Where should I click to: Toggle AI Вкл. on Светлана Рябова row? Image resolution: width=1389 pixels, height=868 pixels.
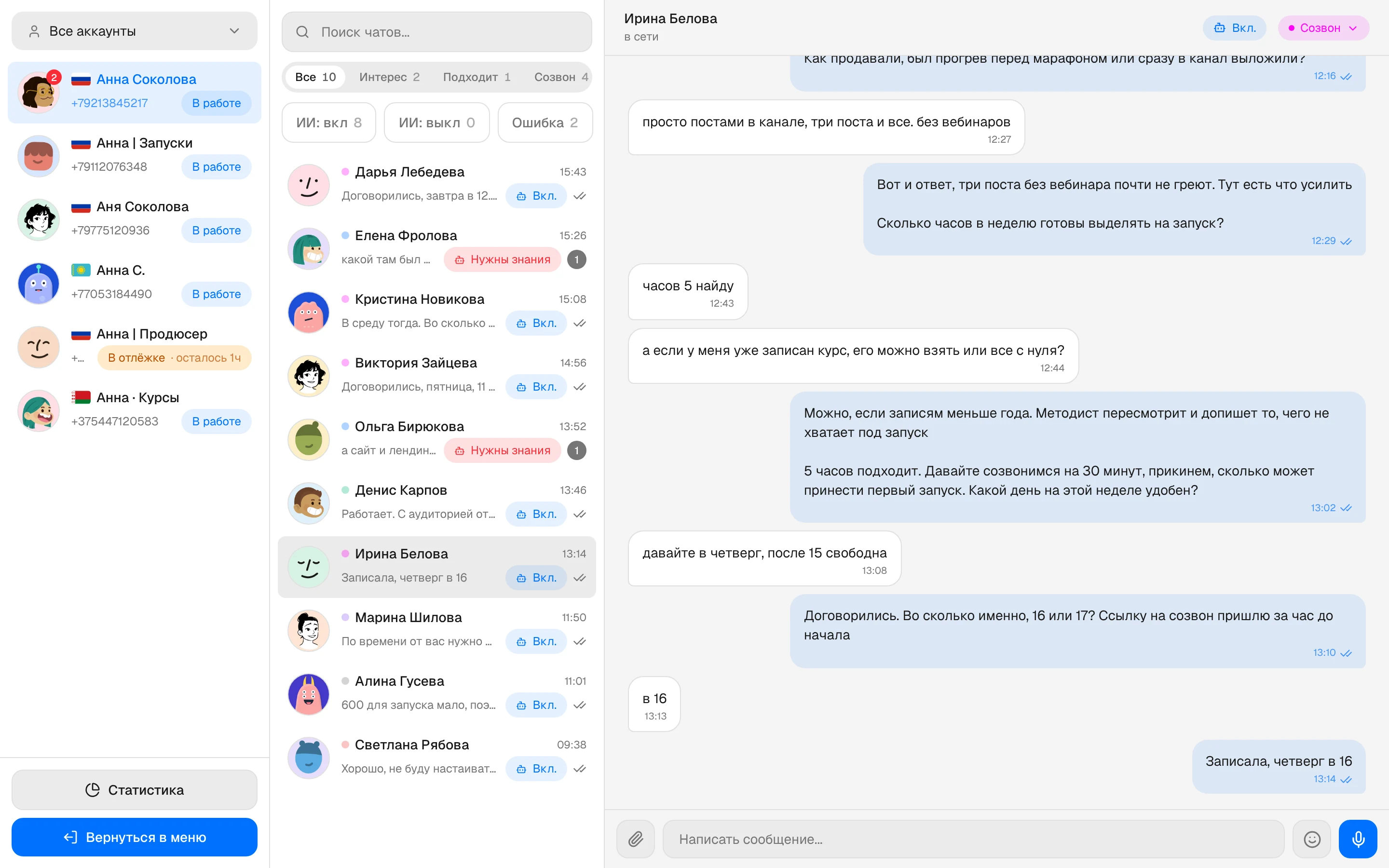(x=536, y=769)
